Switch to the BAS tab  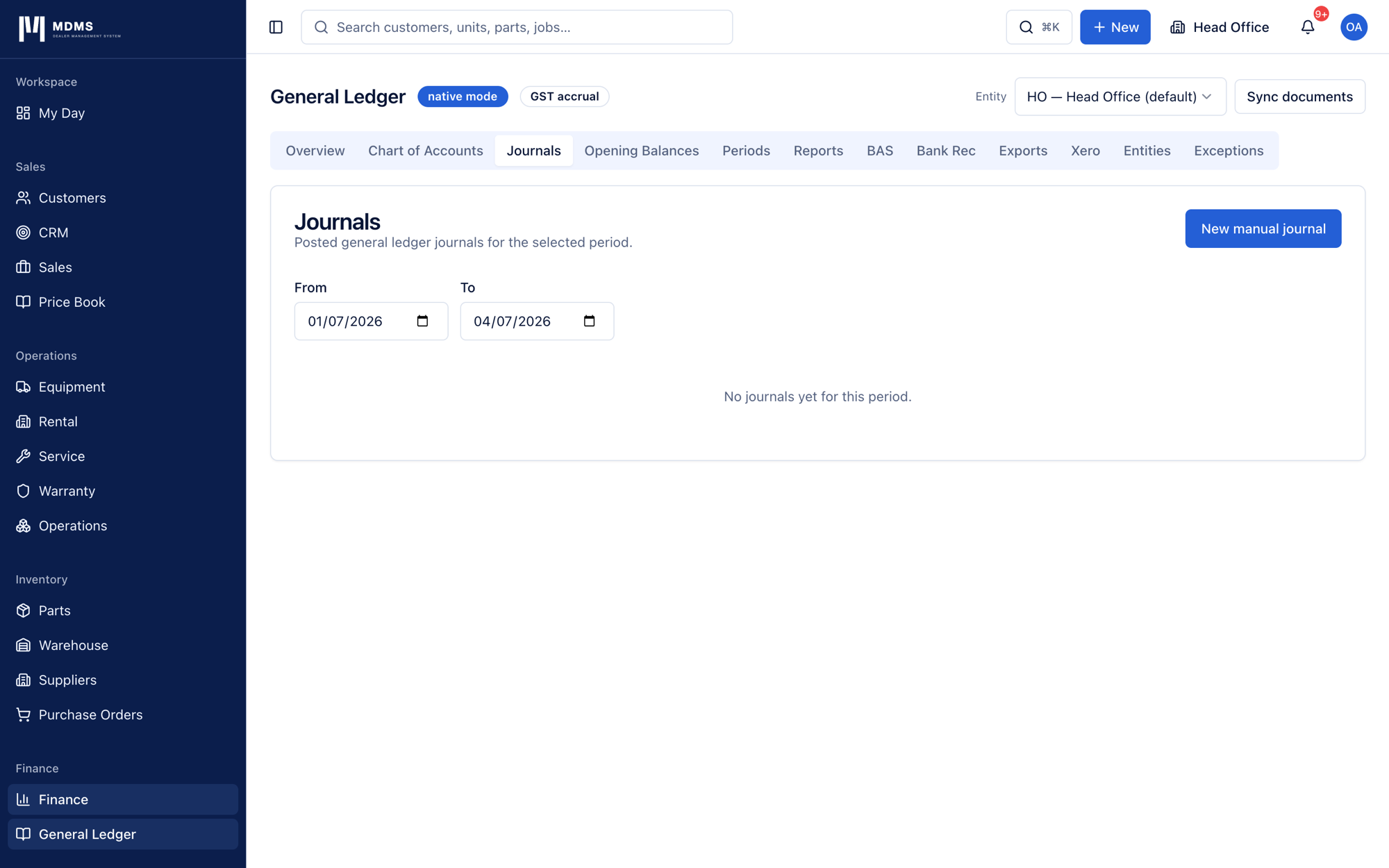(879, 151)
